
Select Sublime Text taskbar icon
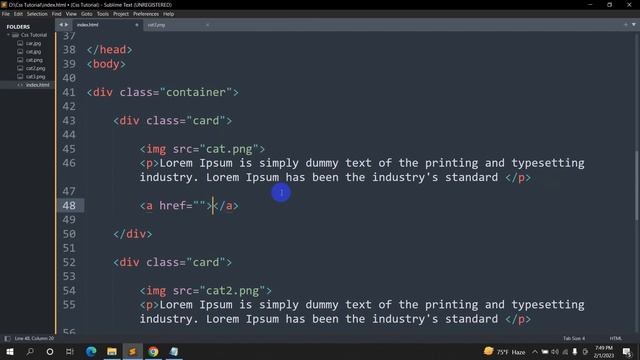(132, 351)
